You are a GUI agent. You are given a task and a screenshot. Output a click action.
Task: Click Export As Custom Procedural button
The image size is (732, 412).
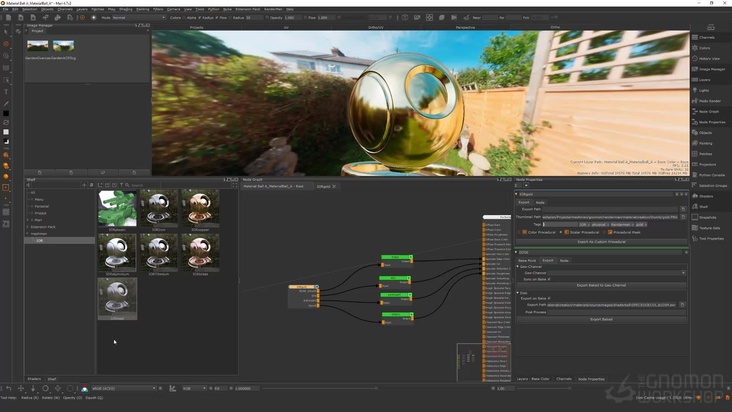601,242
